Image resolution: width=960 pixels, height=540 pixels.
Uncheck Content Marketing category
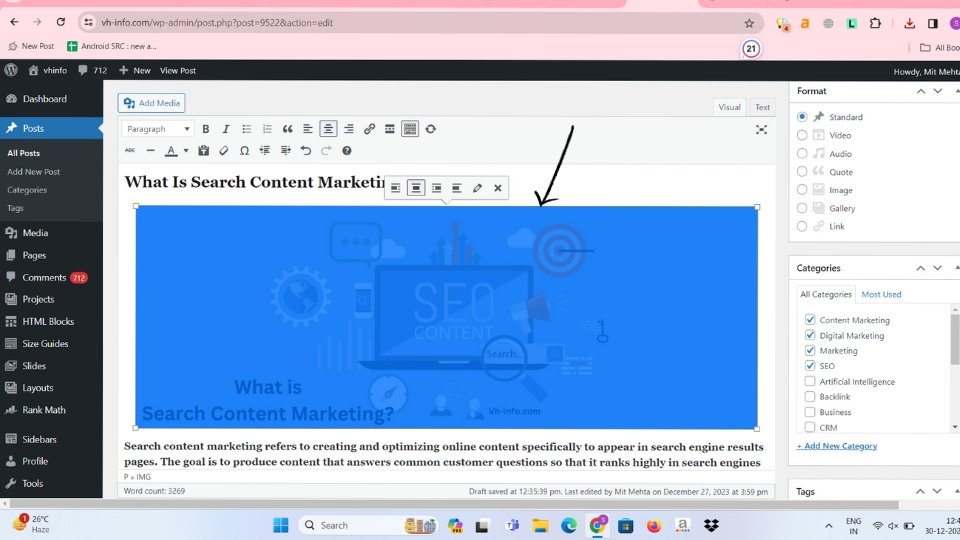click(810, 320)
